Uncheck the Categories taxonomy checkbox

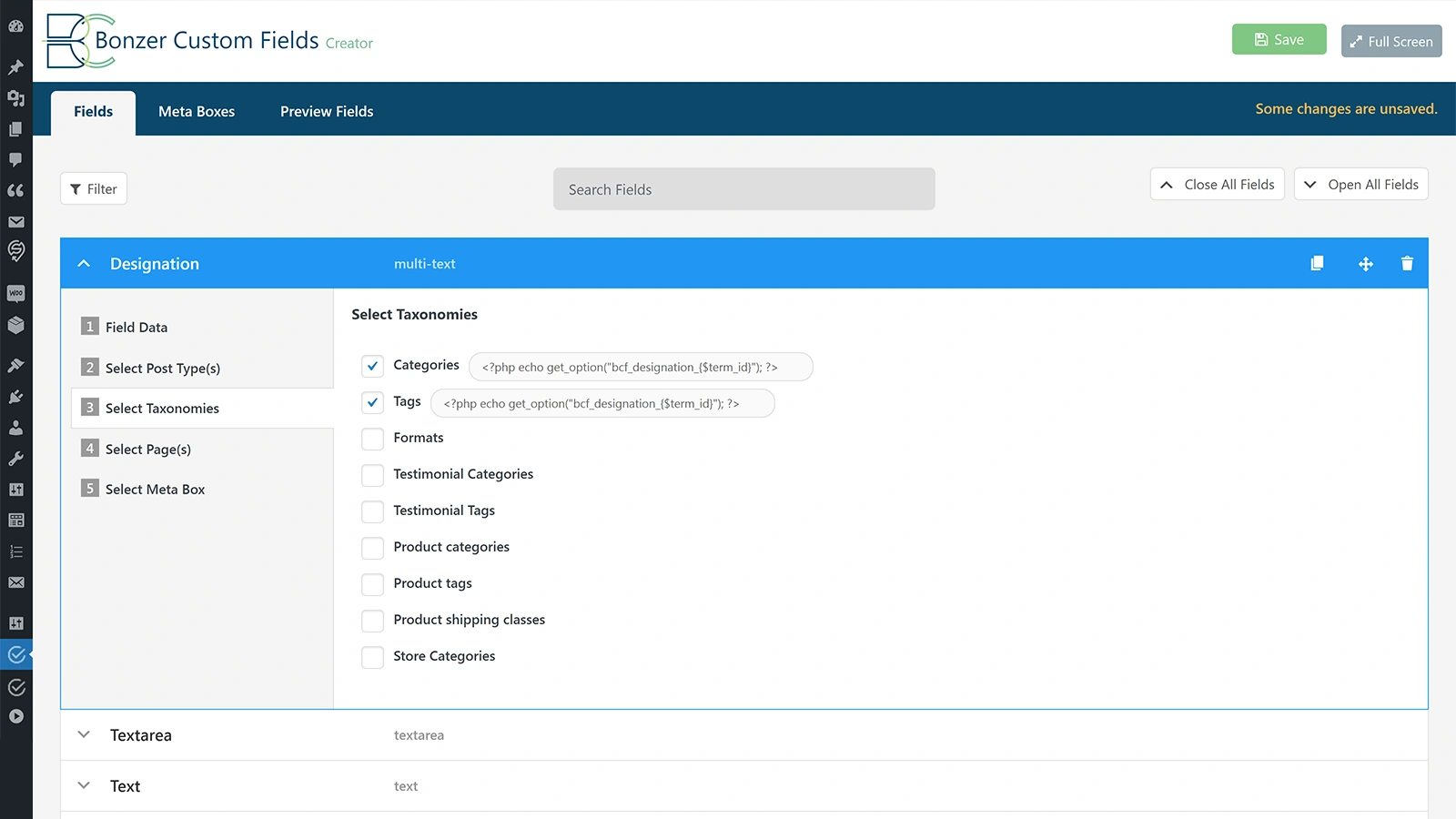tap(372, 366)
